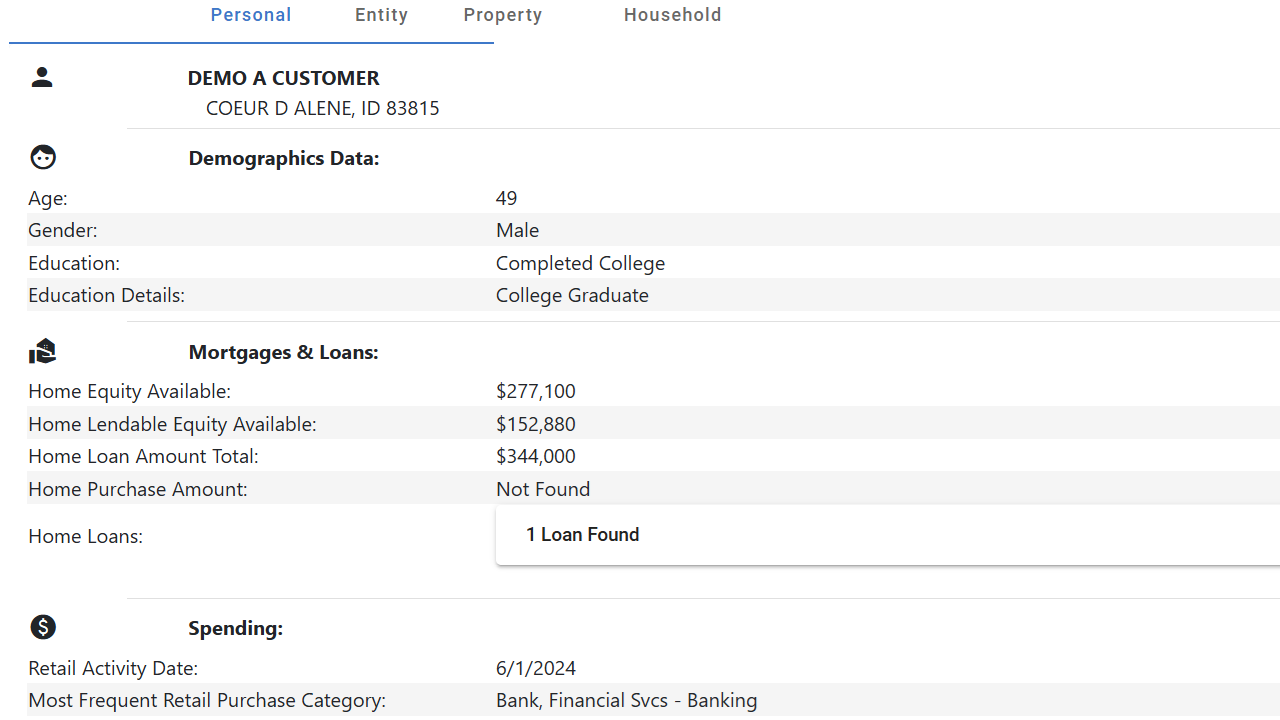Switch to the Entity tab
This screenshot has width=1280, height=720.
pos(381,14)
